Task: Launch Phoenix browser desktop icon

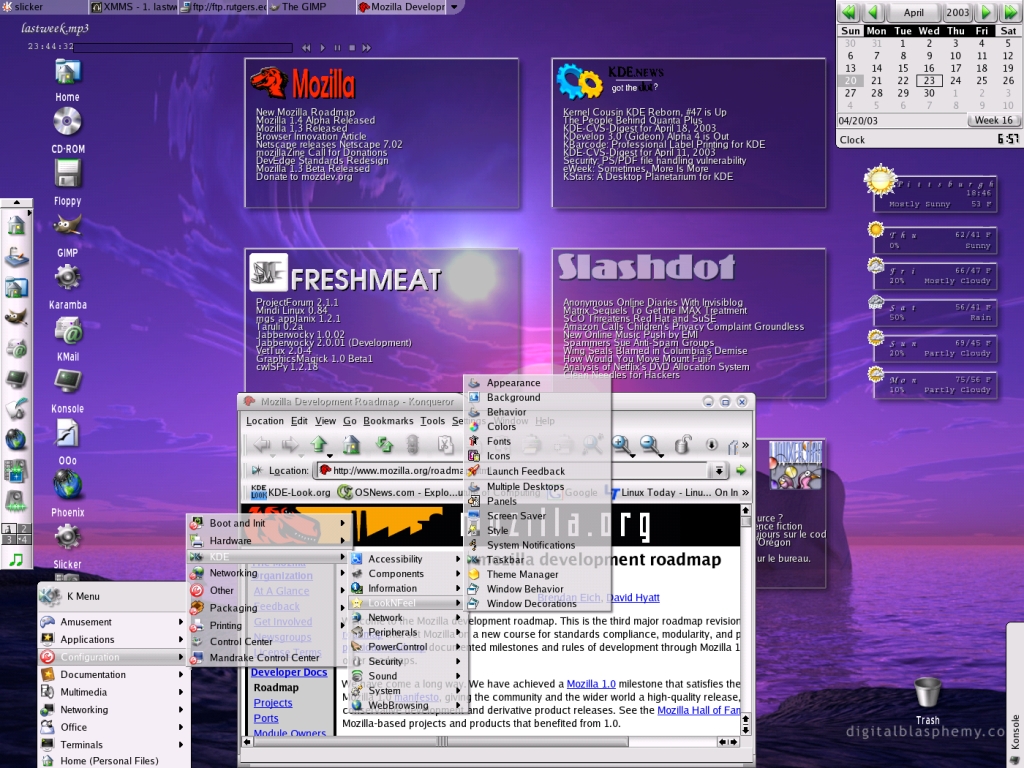Action: [x=67, y=485]
